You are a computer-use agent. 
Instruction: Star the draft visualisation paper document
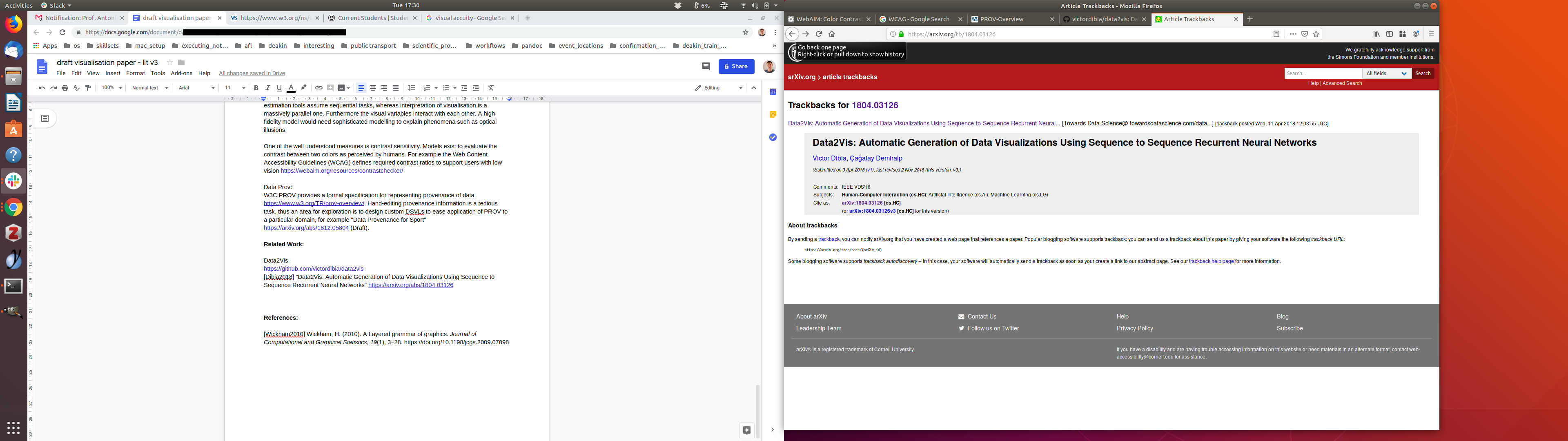tap(170, 63)
